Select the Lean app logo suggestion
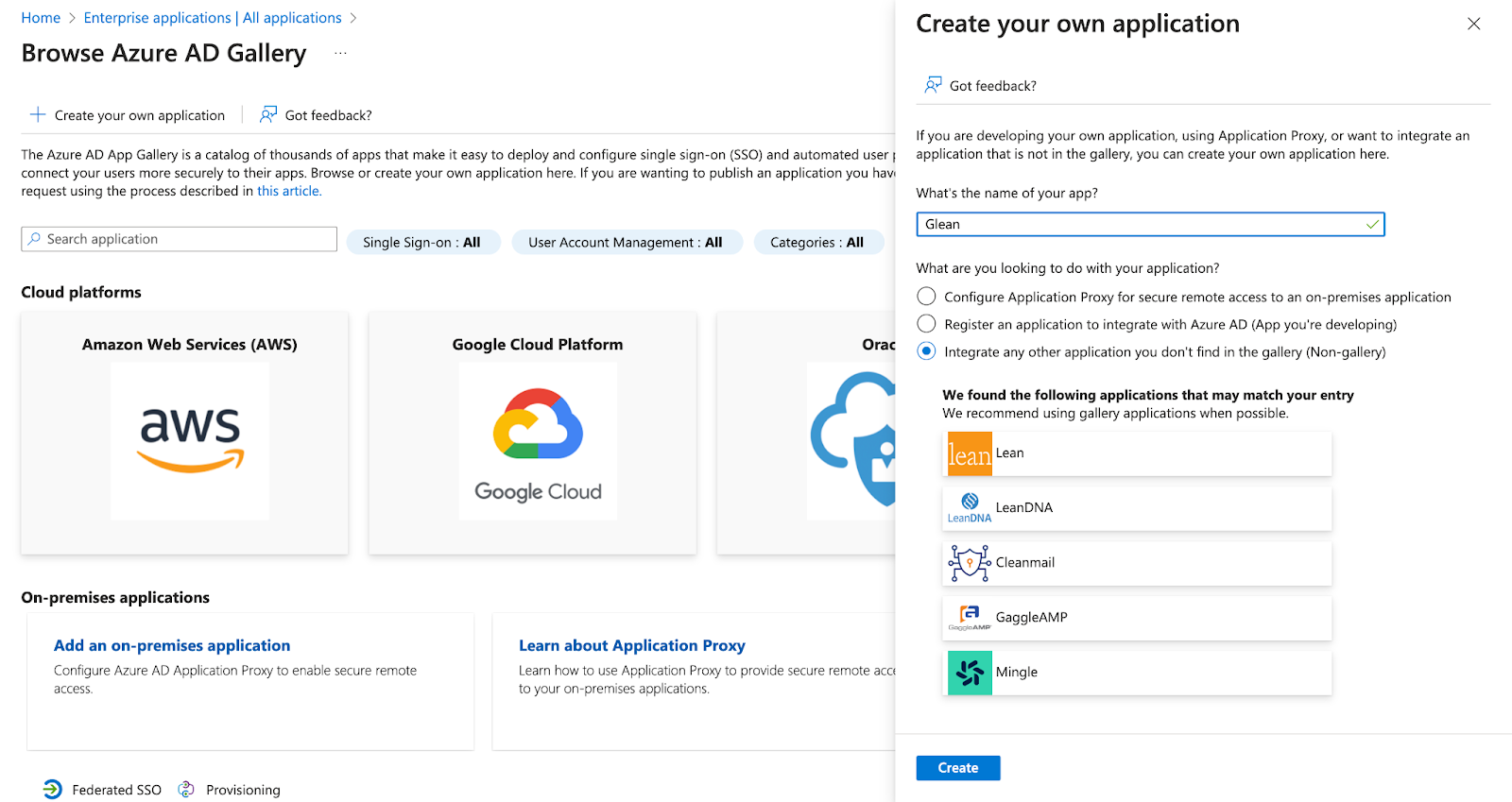The width and height of the screenshot is (1512, 802). tap(970, 453)
